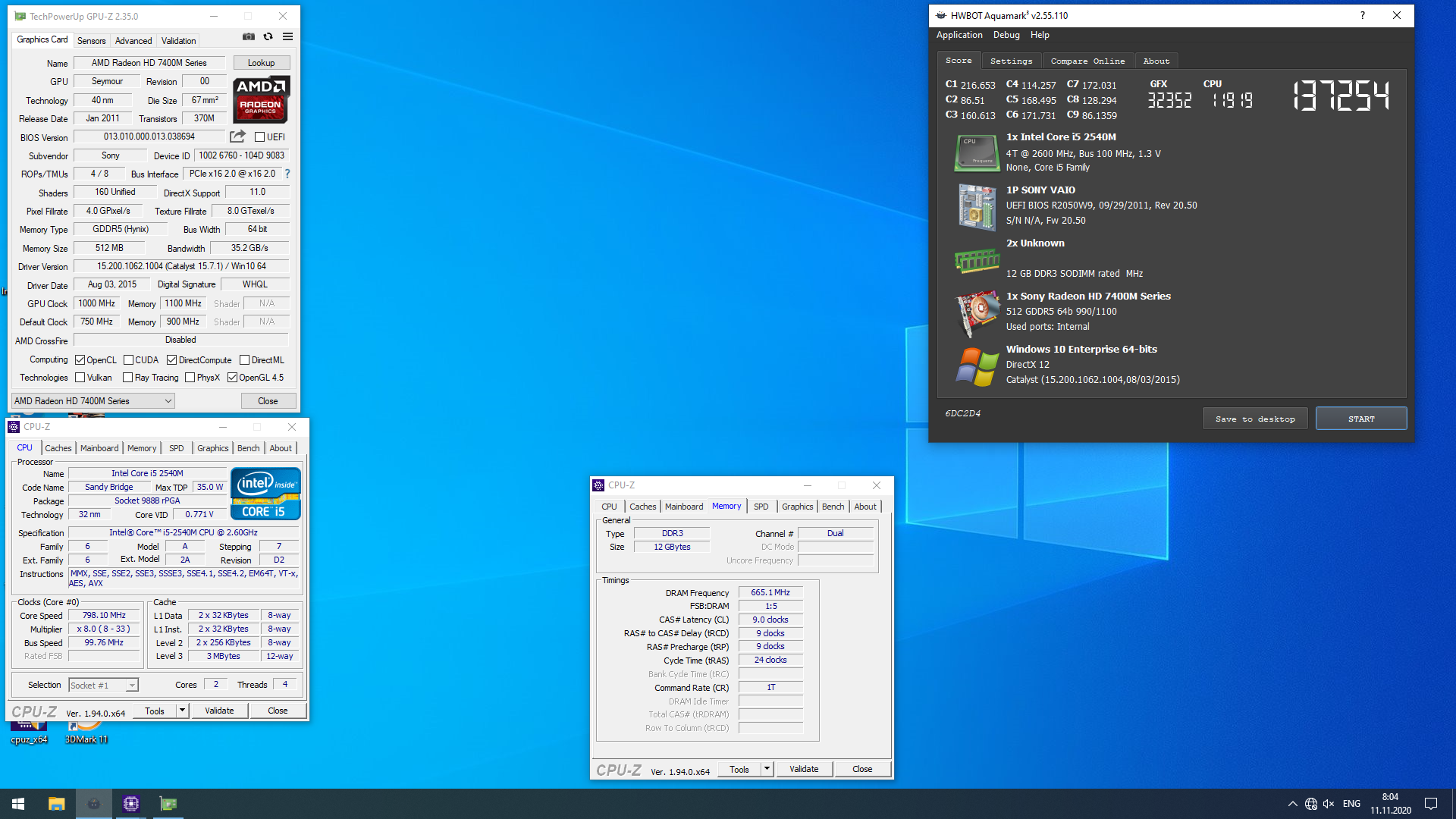Click the ENG language indicator
This screenshot has width=1456, height=819.
[x=1351, y=804]
